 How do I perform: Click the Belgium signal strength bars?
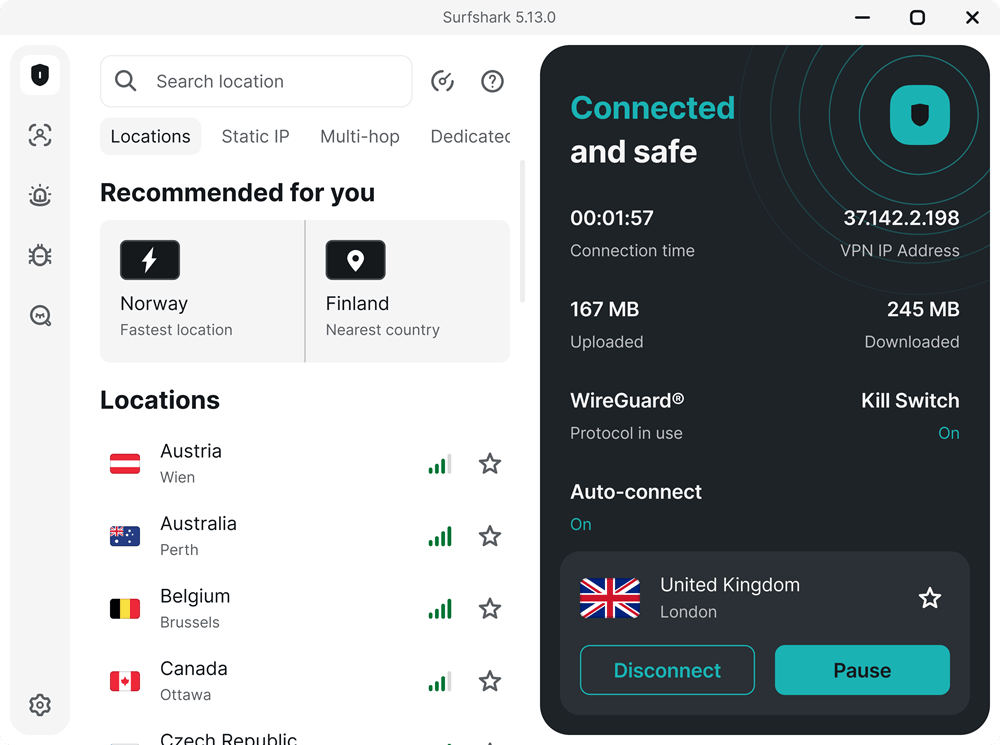pos(440,609)
